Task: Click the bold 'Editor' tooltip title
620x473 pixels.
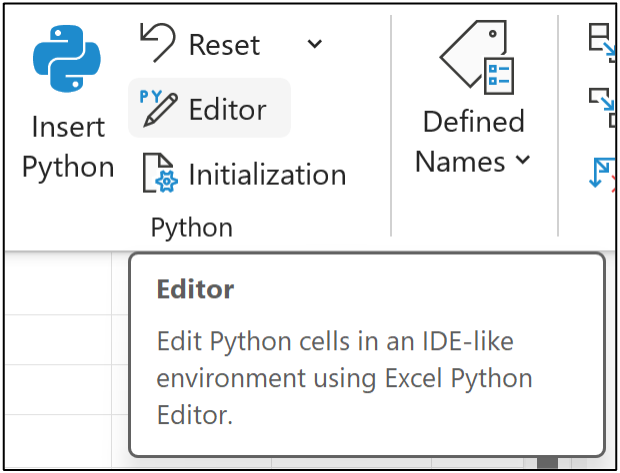Action: pos(196,290)
